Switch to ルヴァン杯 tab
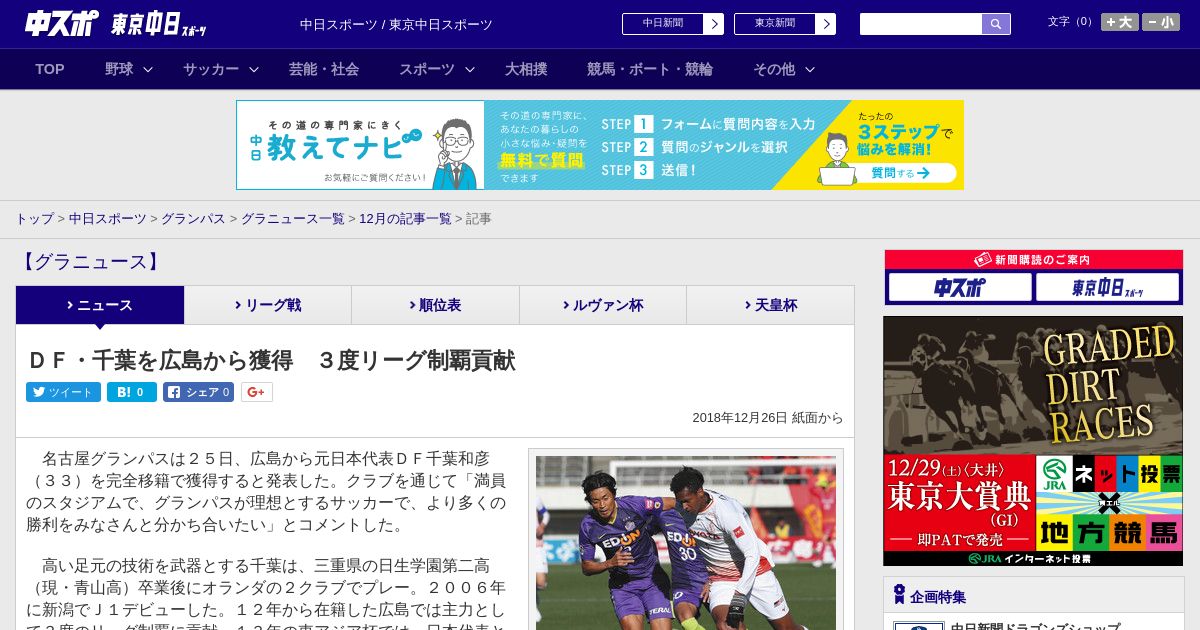1200x630 pixels. coord(603,305)
